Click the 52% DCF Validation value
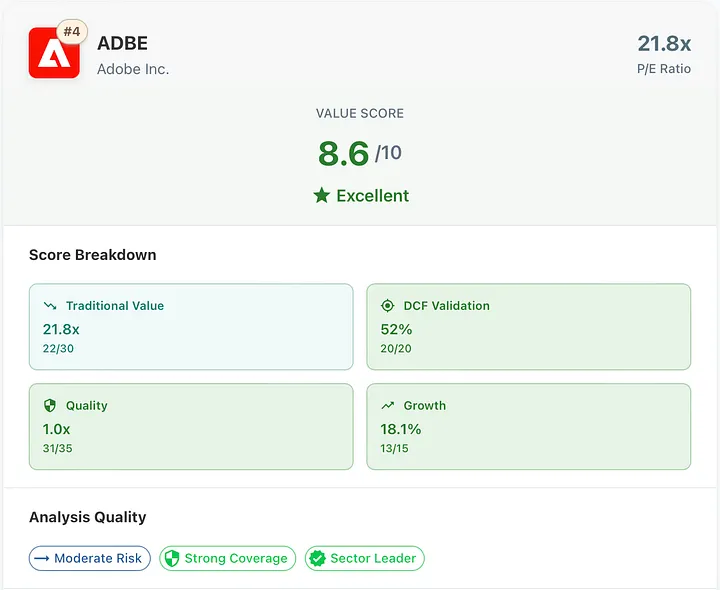Viewport: 720px width, 590px height. pyautogui.click(x=396, y=329)
